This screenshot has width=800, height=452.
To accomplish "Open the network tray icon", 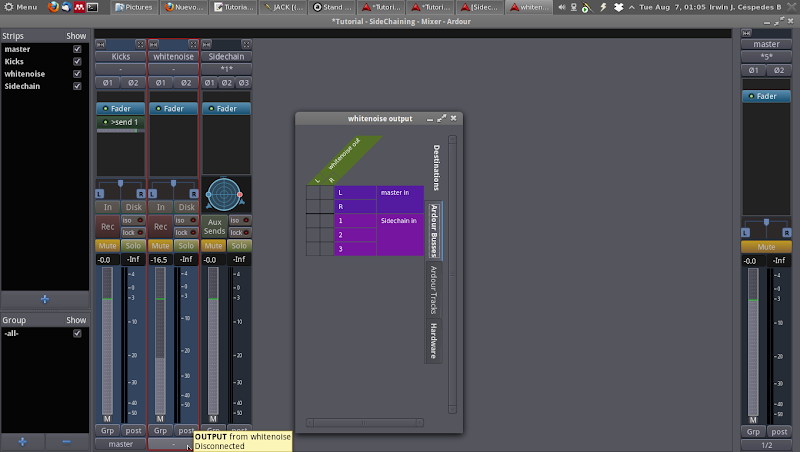I will pyautogui.click(x=574, y=7).
